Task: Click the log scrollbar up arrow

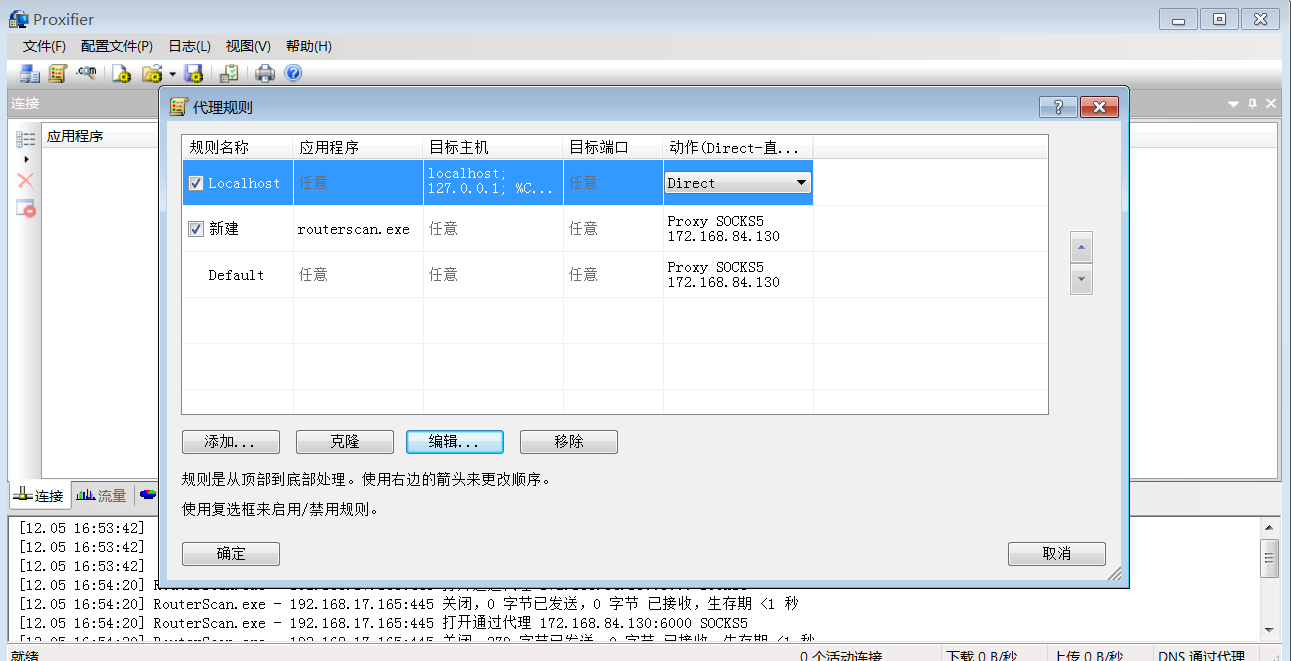Action: tap(1269, 528)
